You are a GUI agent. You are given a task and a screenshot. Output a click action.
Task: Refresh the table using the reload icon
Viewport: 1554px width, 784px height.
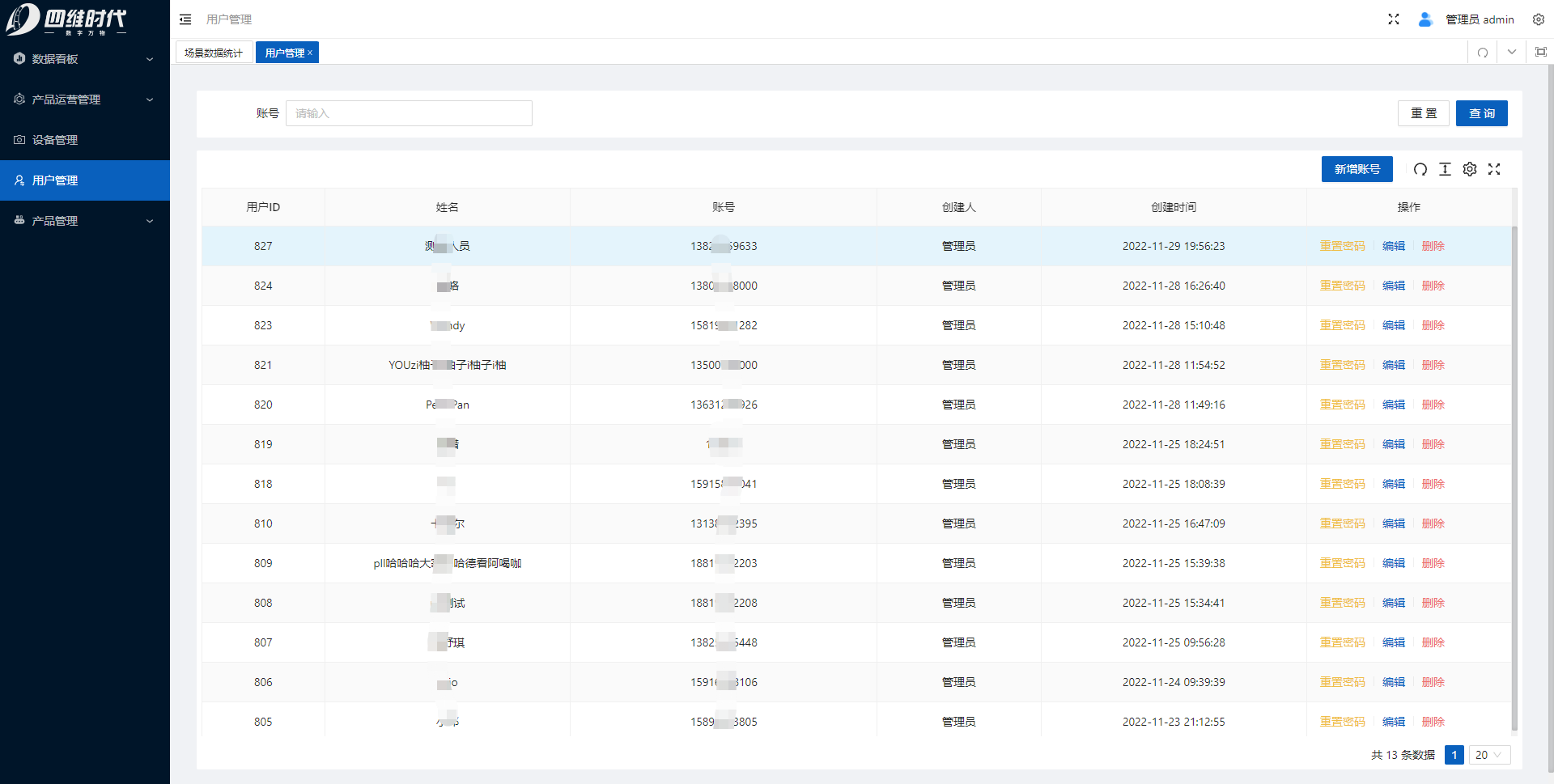pyautogui.click(x=1420, y=169)
